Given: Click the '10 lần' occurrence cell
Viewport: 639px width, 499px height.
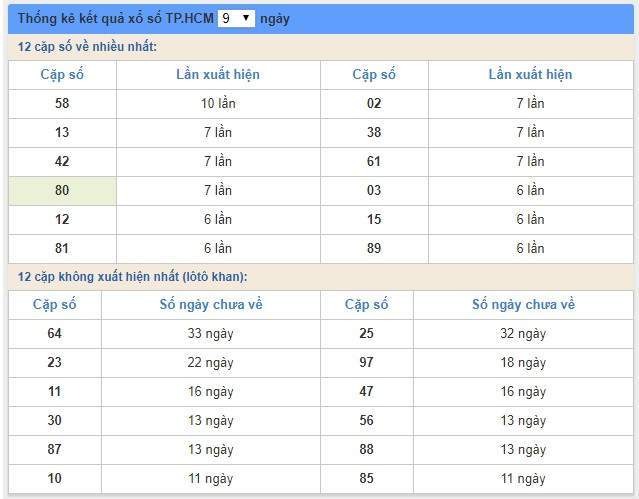Looking at the screenshot, I should (218, 104).
